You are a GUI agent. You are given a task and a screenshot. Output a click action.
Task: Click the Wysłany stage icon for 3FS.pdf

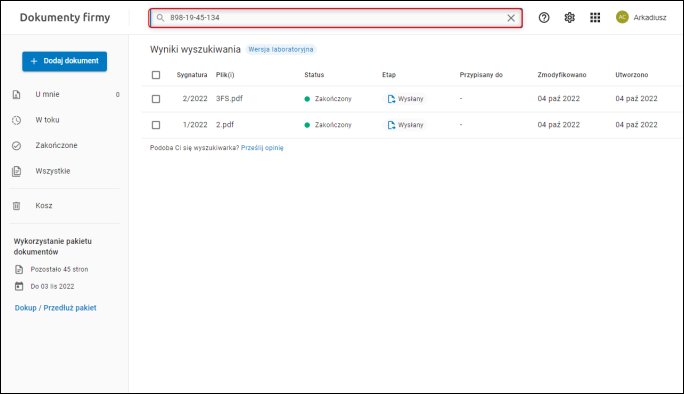tap(391, 99)
